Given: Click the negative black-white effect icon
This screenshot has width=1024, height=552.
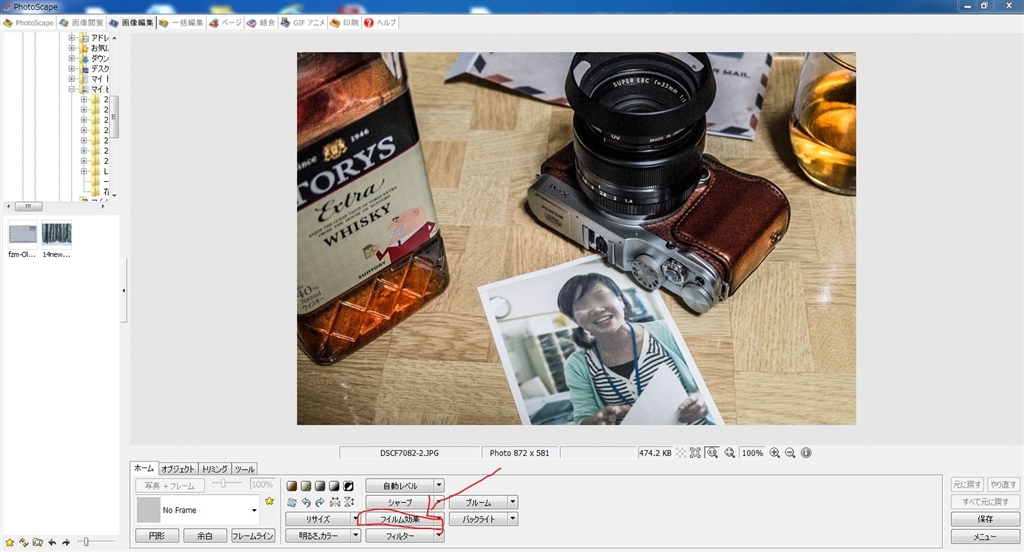Looking at the screenshot, I should (x=349, y=485).
